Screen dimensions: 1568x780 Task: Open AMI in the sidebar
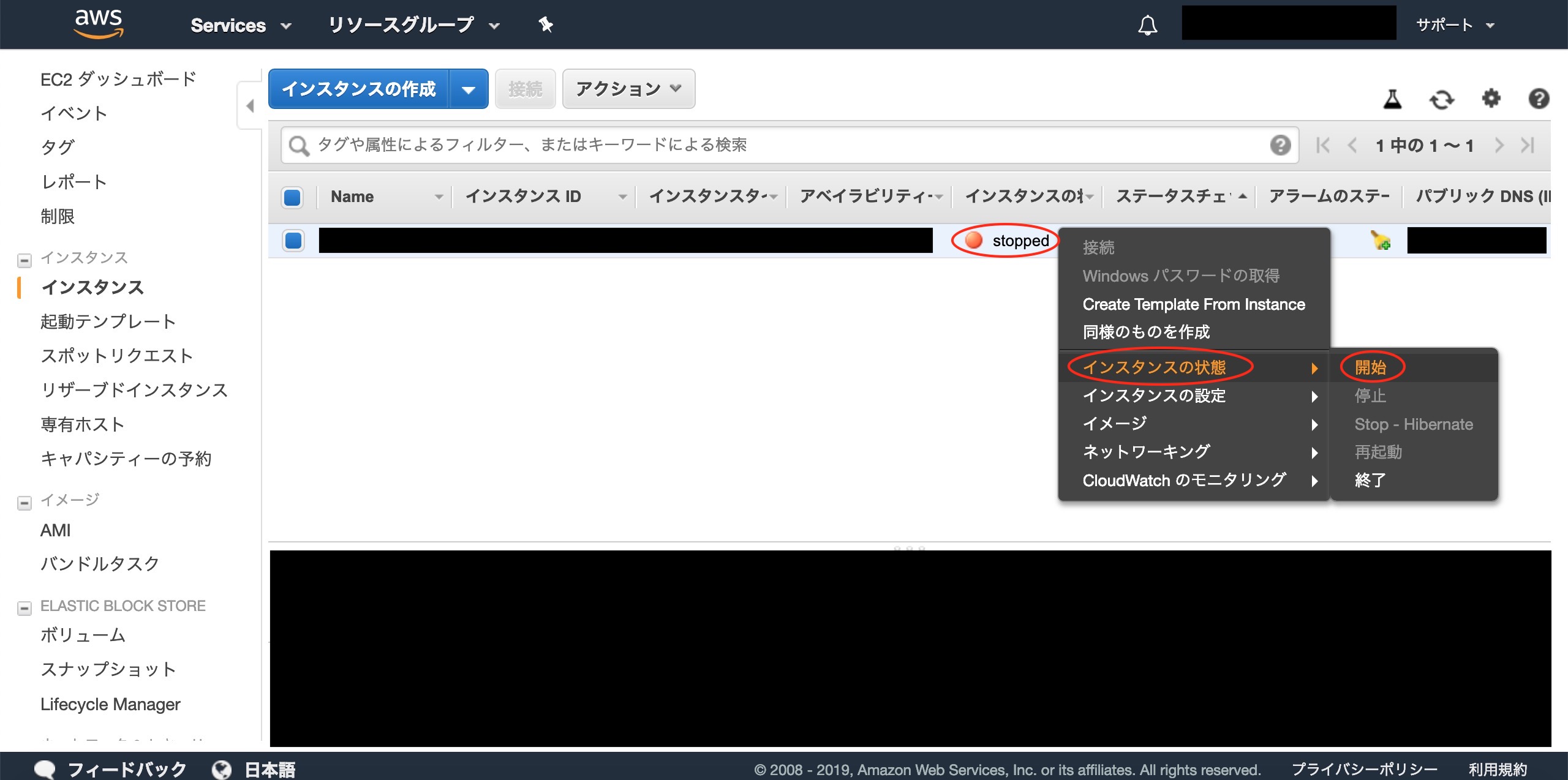click(55, 530)
